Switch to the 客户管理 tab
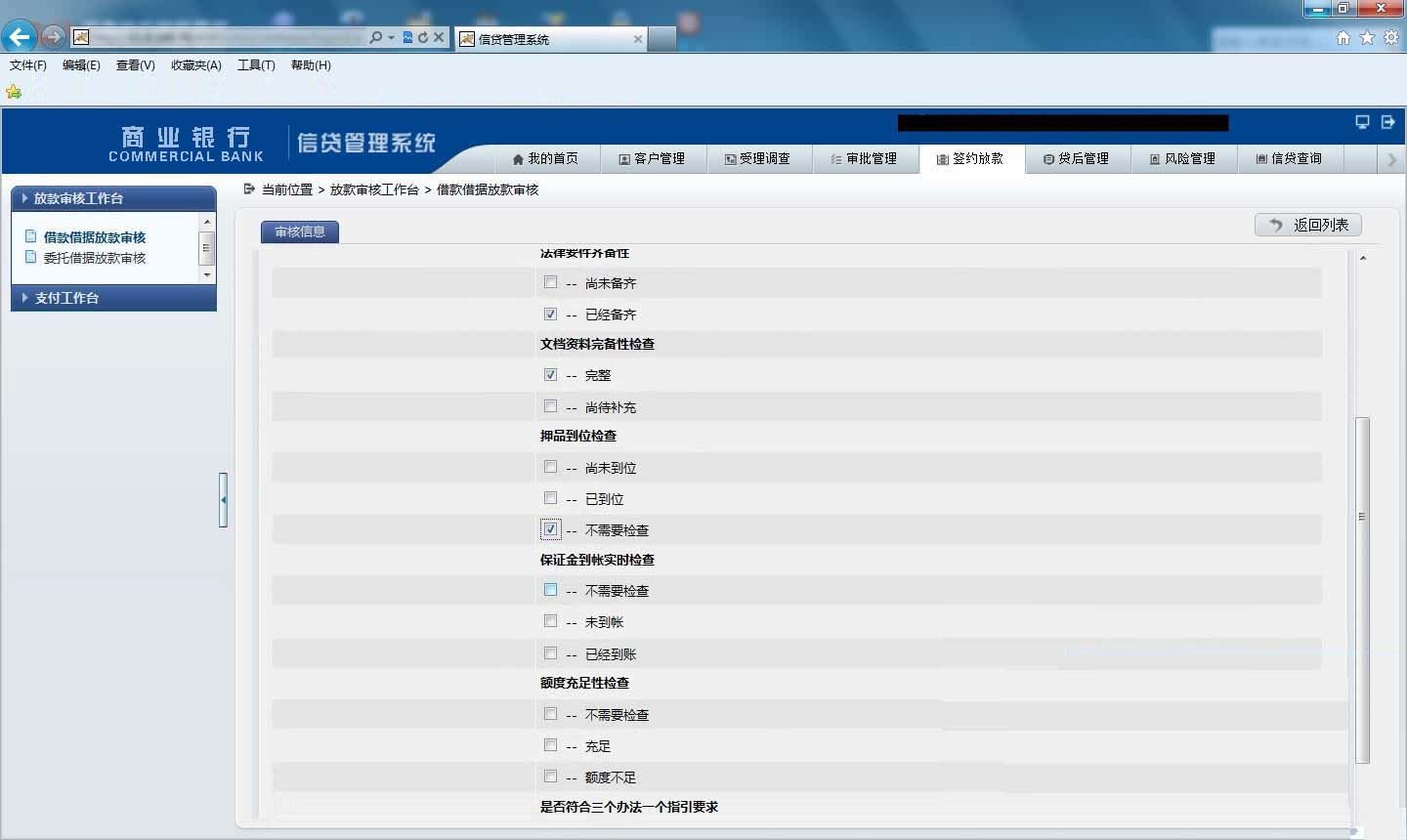Screen dimensions: 1407x840 pos(653,158)
